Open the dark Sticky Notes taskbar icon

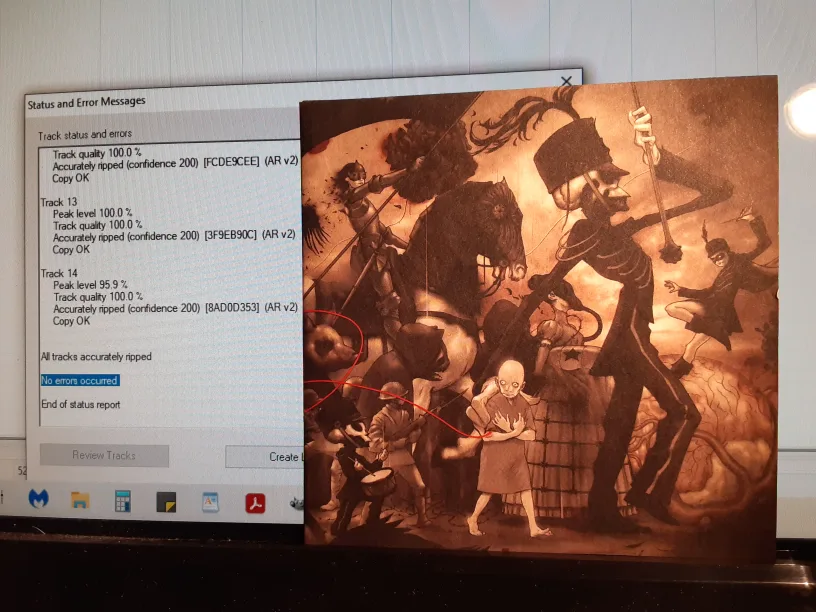pos(164,501)
